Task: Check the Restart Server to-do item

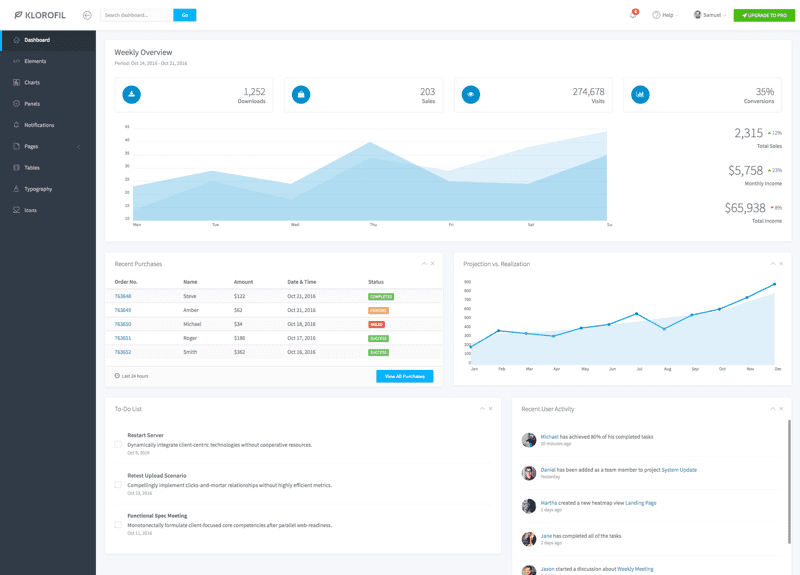Action: 118,444
